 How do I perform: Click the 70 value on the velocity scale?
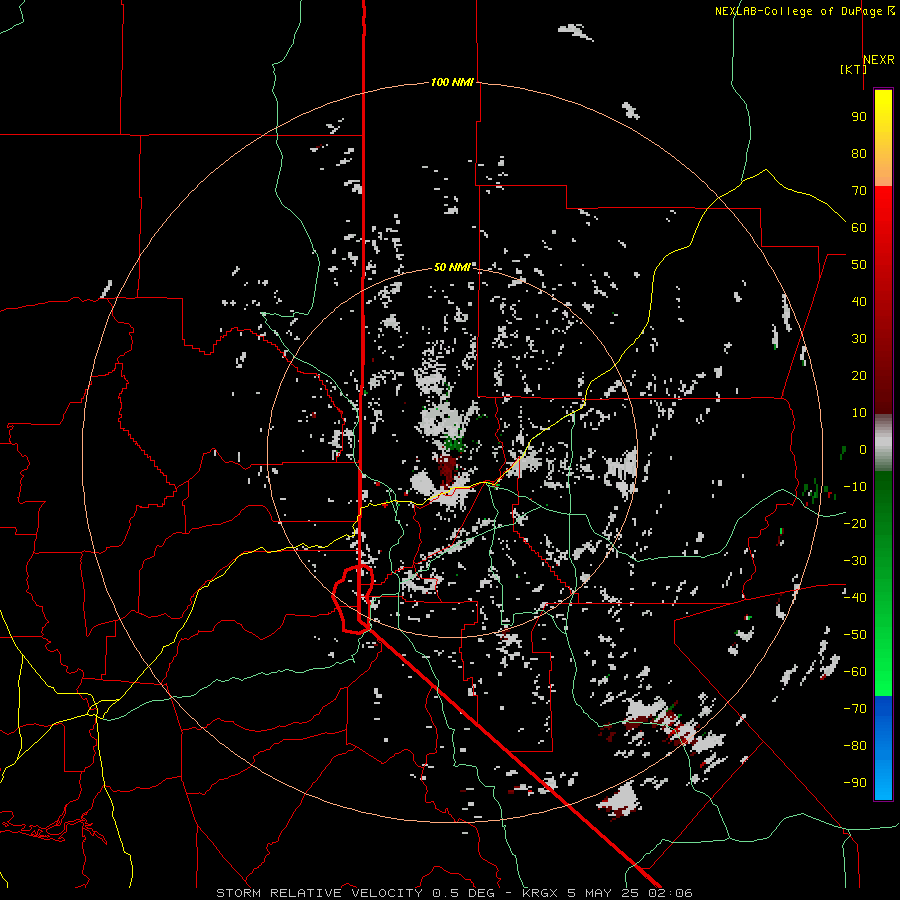pos(859,191)
